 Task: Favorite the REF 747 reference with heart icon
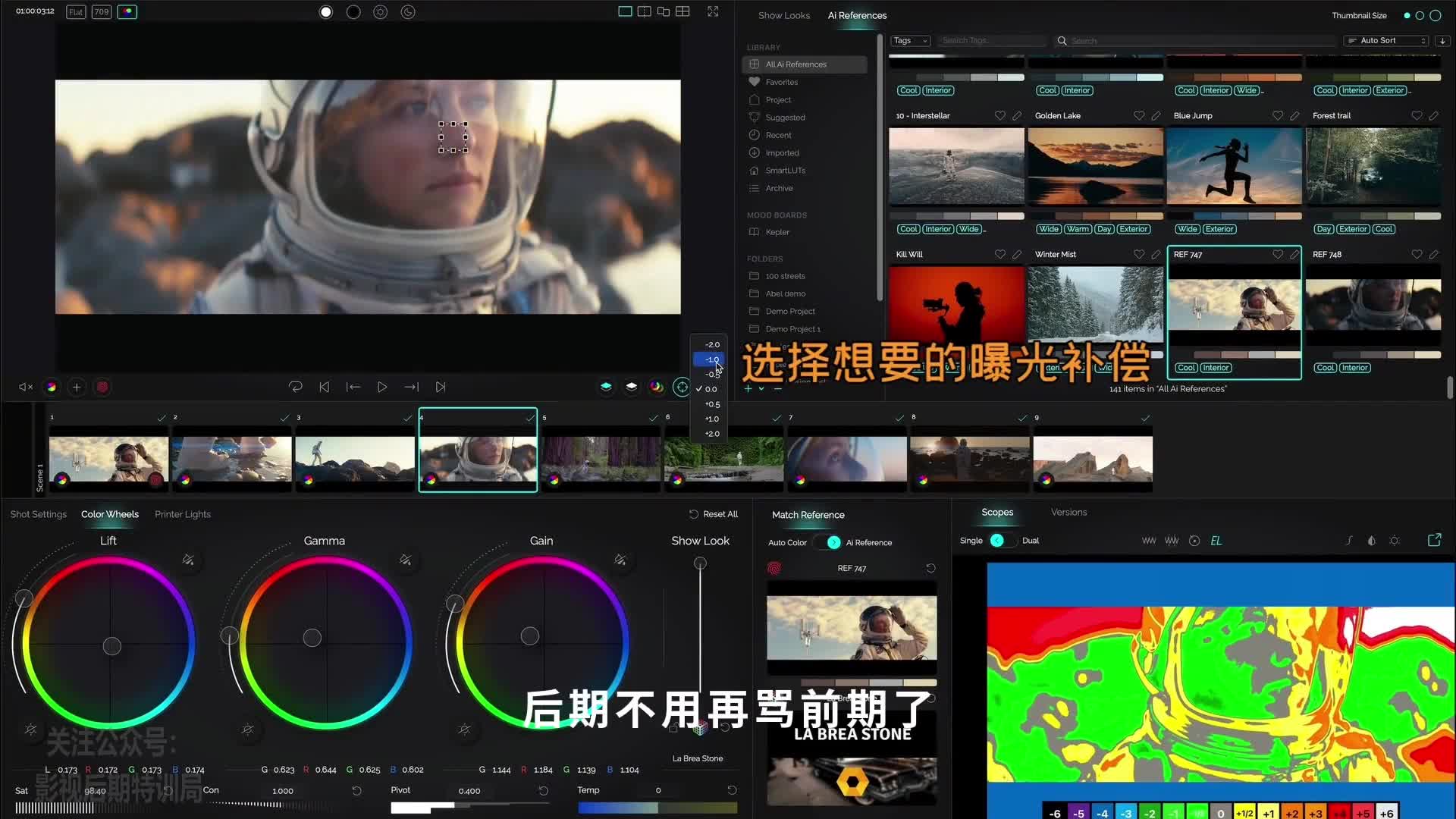pos(1278,255)
